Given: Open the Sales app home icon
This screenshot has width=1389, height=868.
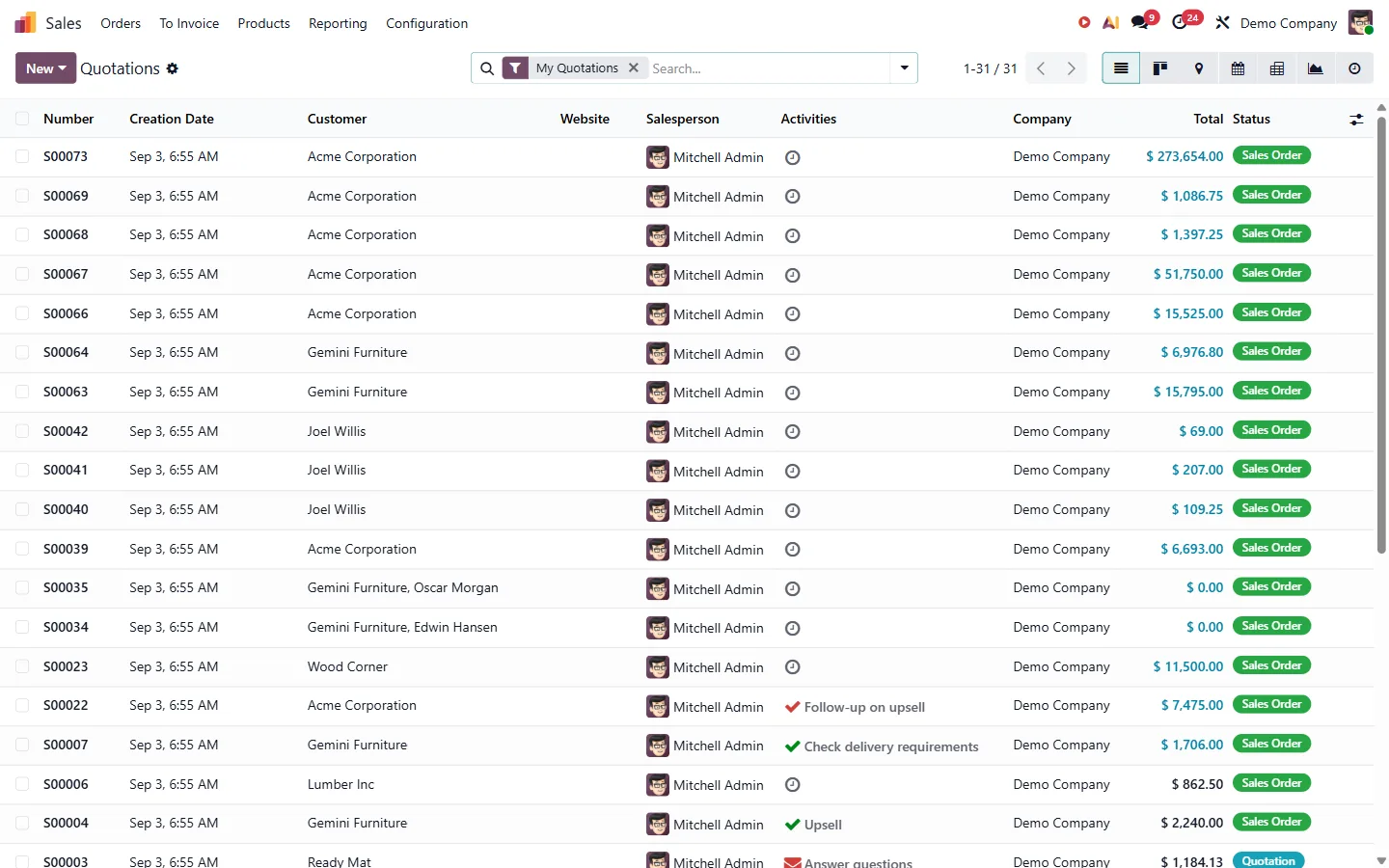Looking at the screenshot, I should pyautogui.click(x=25, y=22).
